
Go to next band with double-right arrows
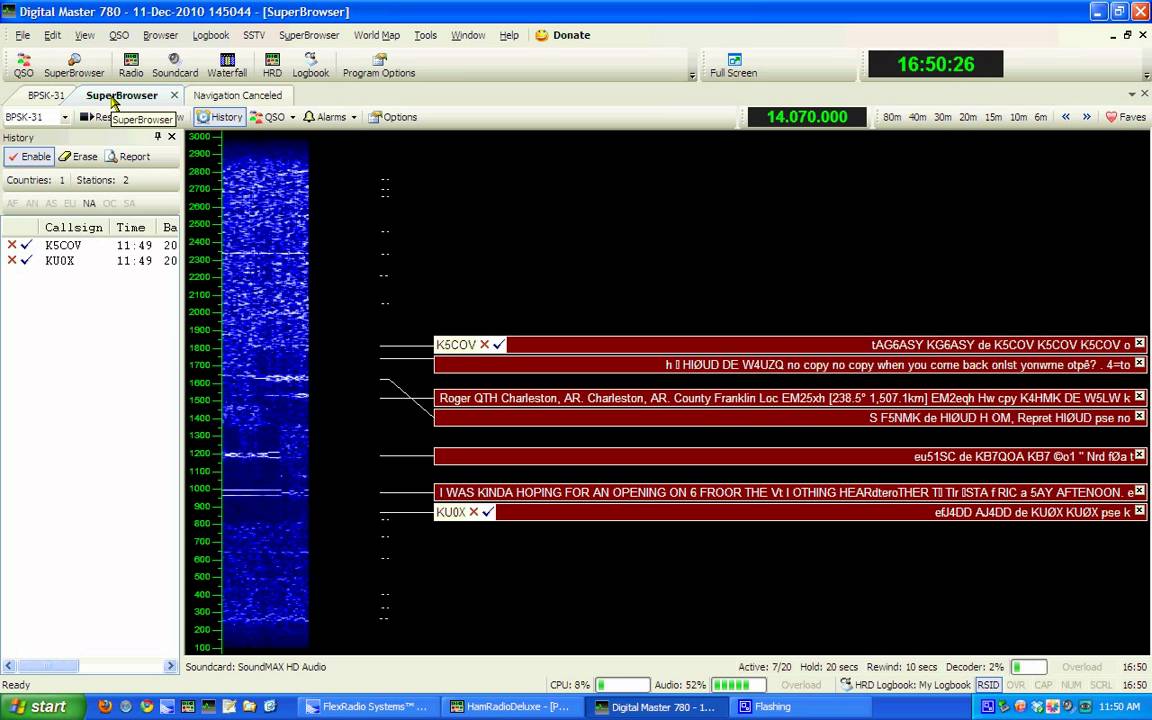click(1087, 117)
